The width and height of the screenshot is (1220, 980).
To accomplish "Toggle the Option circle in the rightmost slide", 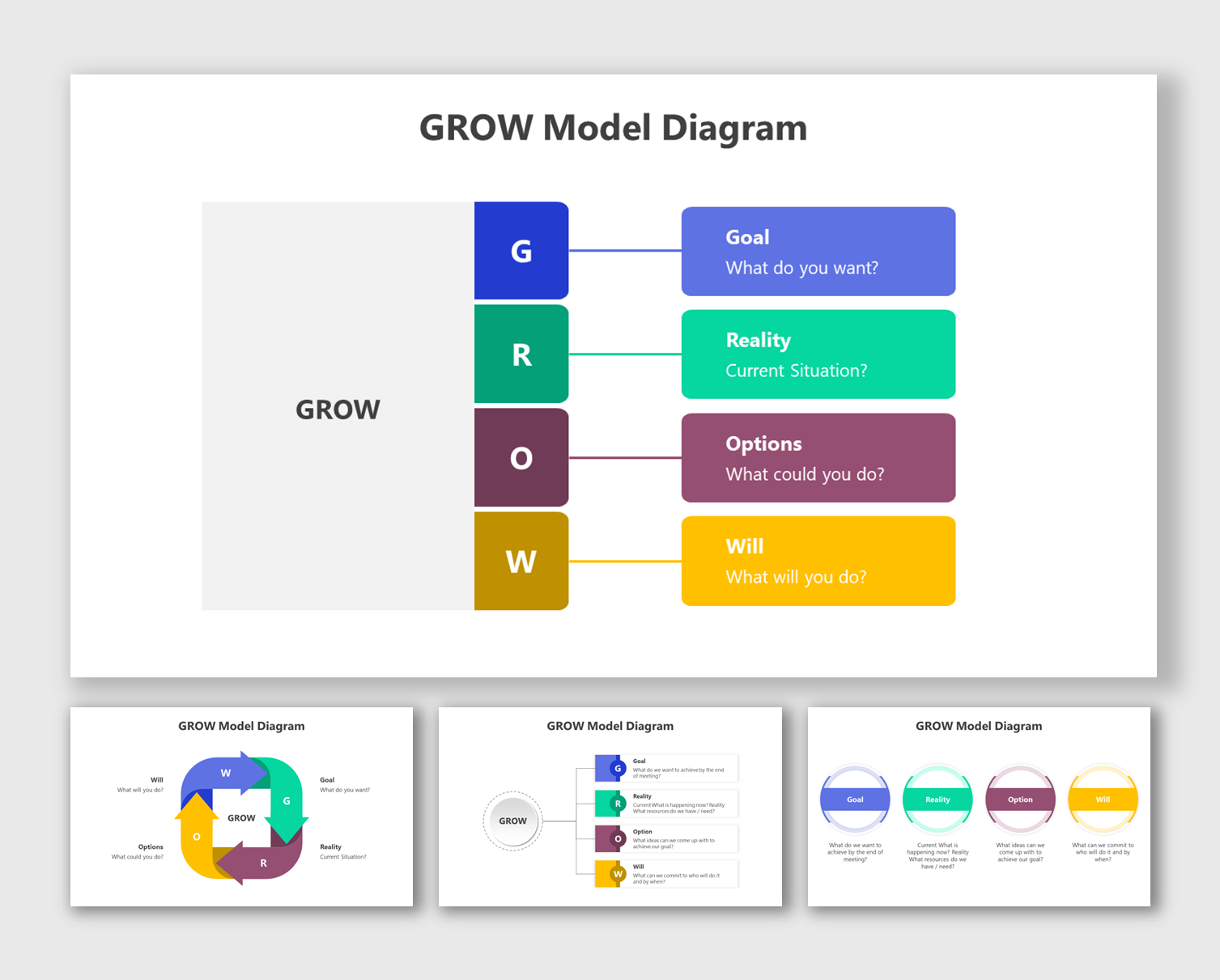I will 1020,799.
